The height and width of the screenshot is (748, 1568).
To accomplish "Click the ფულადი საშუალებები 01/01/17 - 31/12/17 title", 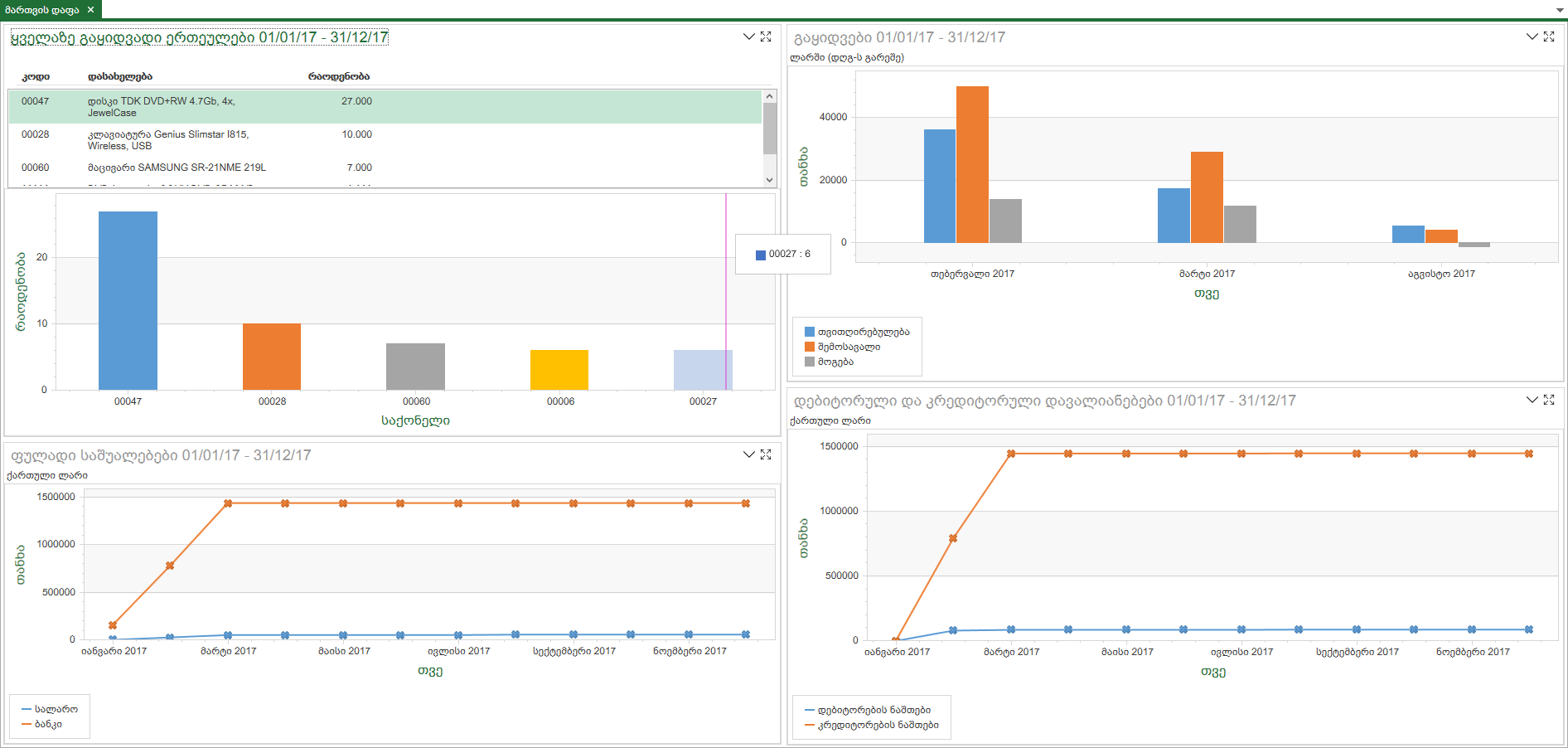I will coord(161,455).
